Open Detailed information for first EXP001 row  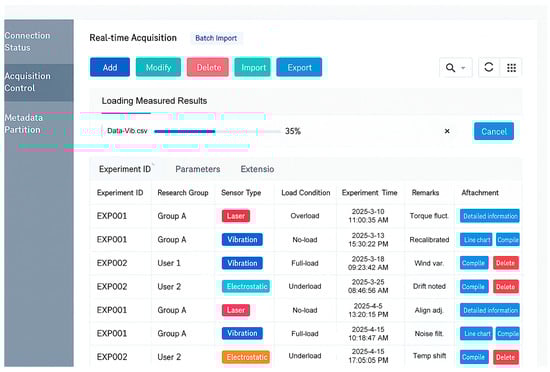click(x=490, y=216)
